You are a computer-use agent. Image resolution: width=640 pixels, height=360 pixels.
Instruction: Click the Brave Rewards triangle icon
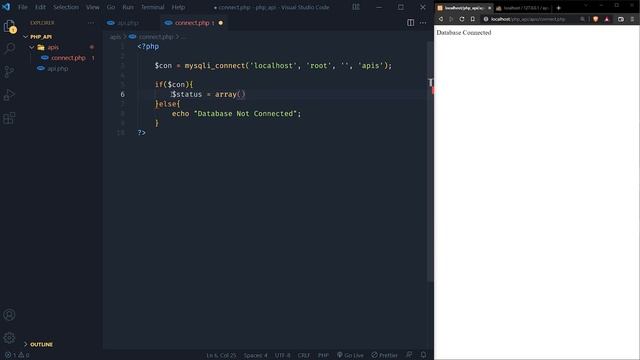pyautogui.click(x=607, y=19)
